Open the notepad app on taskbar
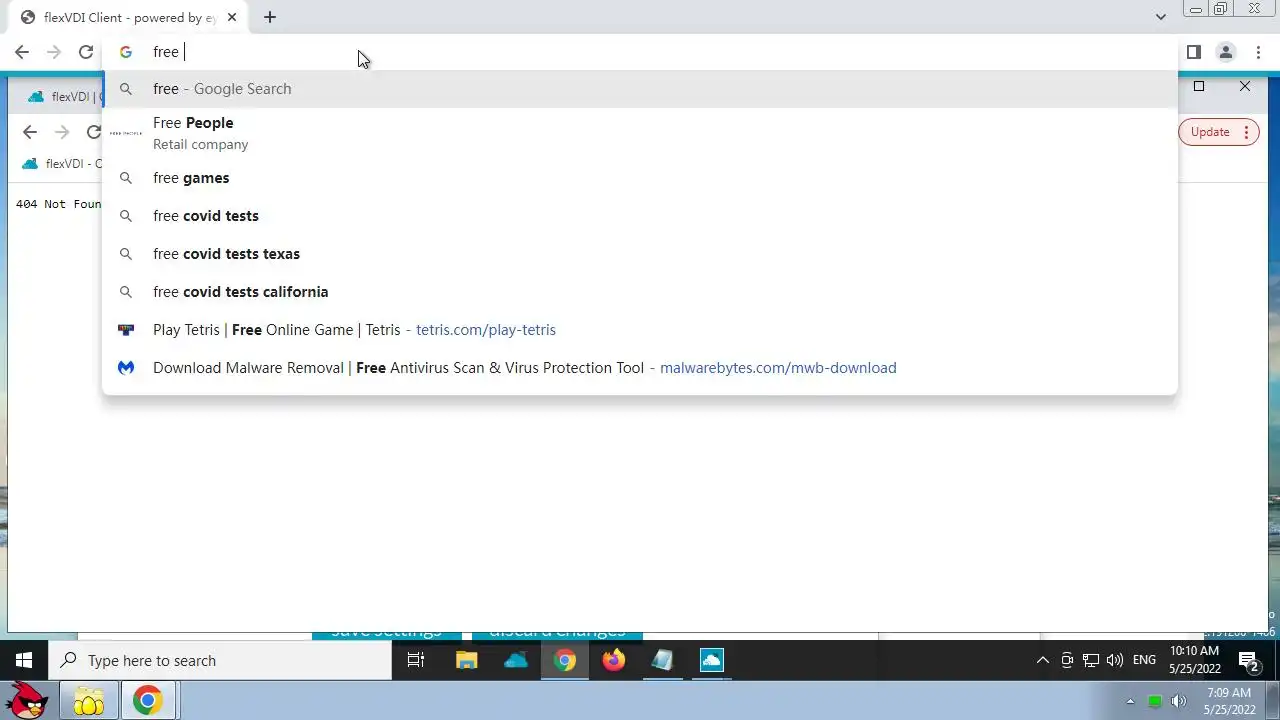 (x=663, y=660)
